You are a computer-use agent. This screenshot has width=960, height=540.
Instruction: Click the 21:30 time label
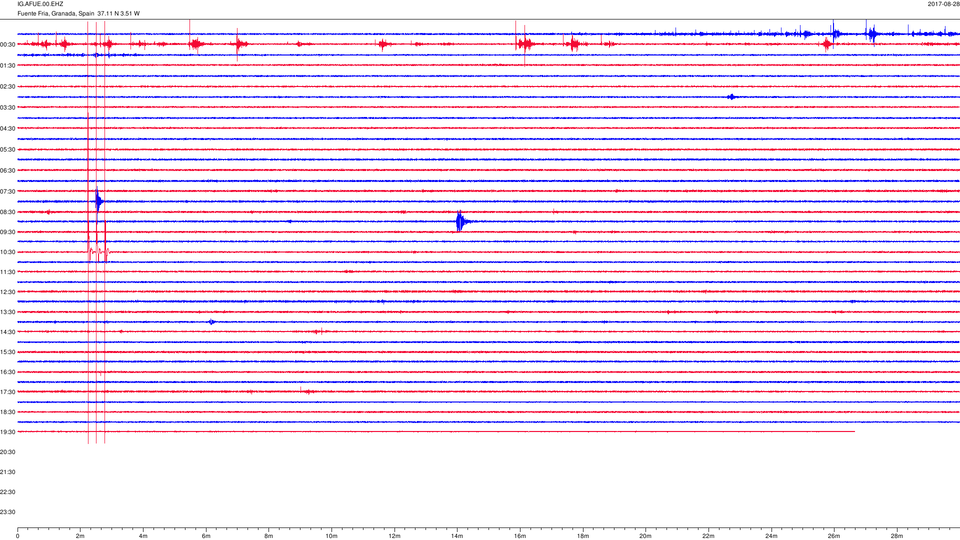(7, 473)
